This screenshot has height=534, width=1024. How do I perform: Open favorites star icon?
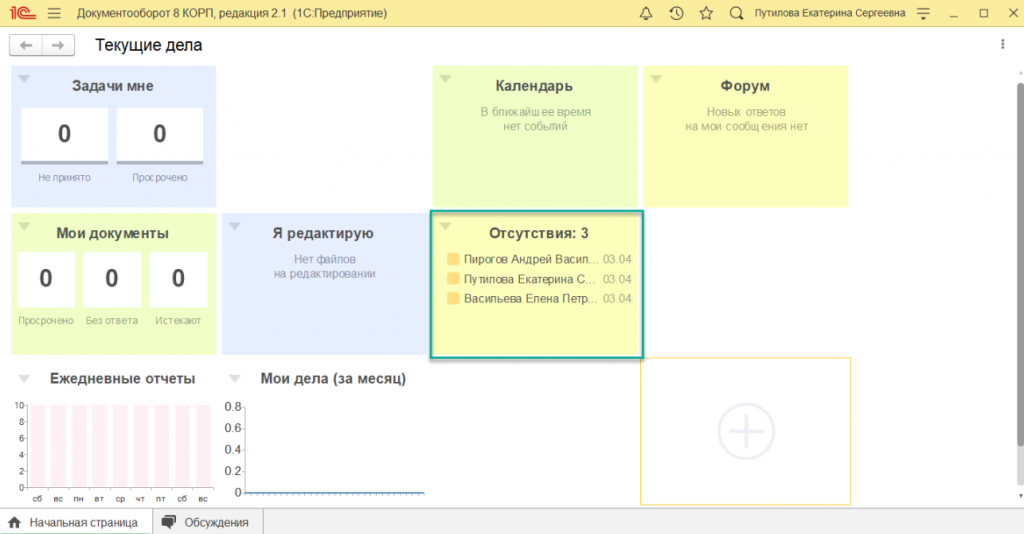706,13
